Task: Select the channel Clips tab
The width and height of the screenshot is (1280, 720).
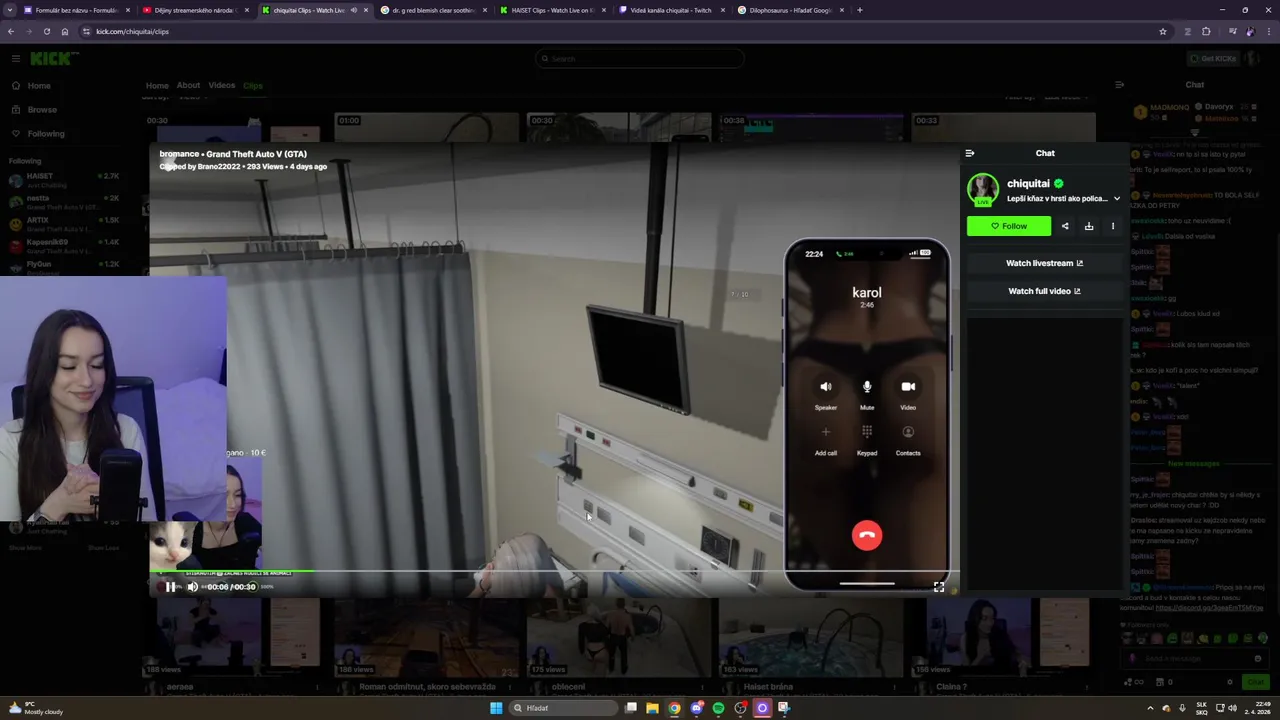Action: point(252,86)
